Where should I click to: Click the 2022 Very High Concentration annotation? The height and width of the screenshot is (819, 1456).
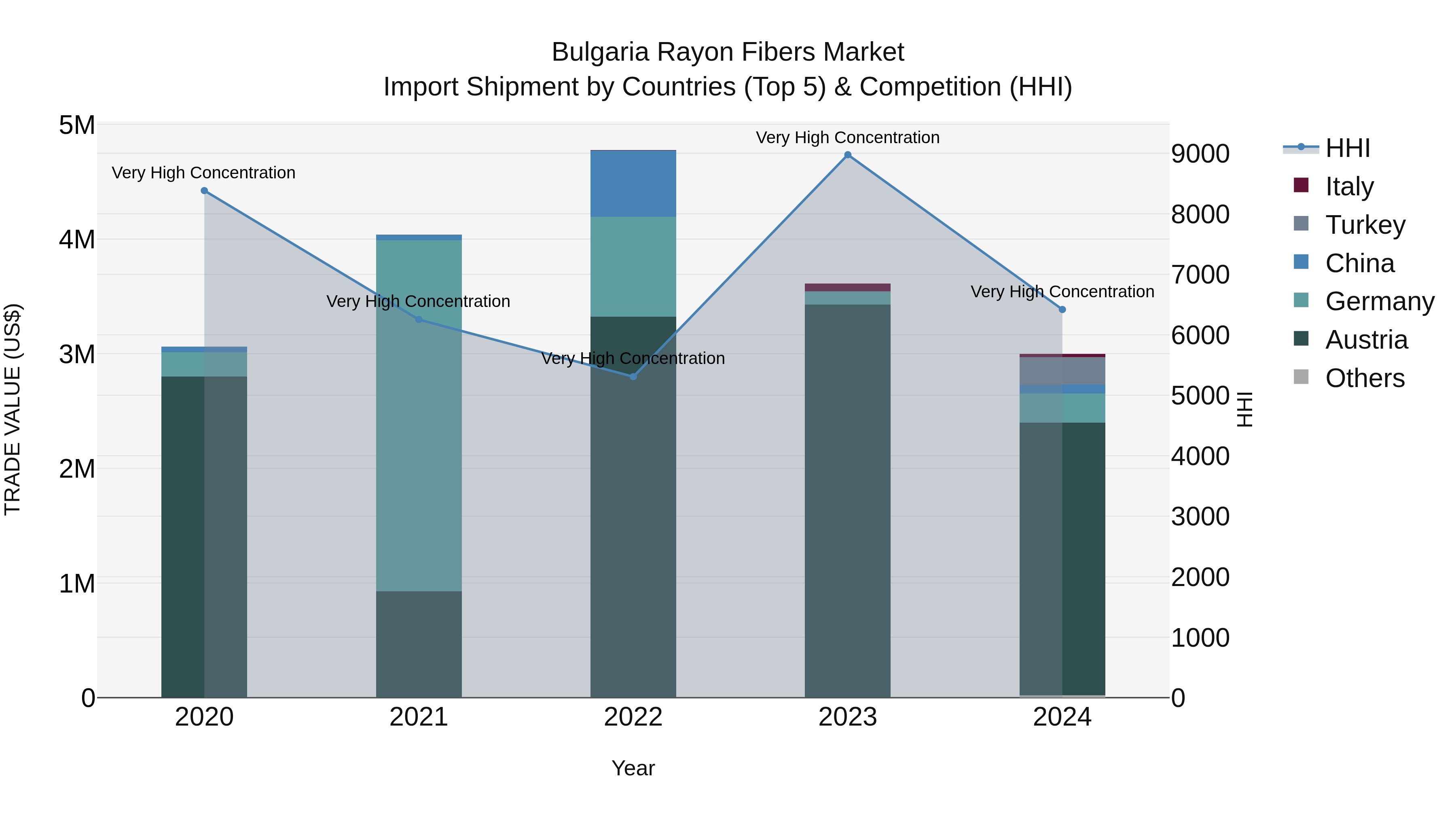[633, 358]
